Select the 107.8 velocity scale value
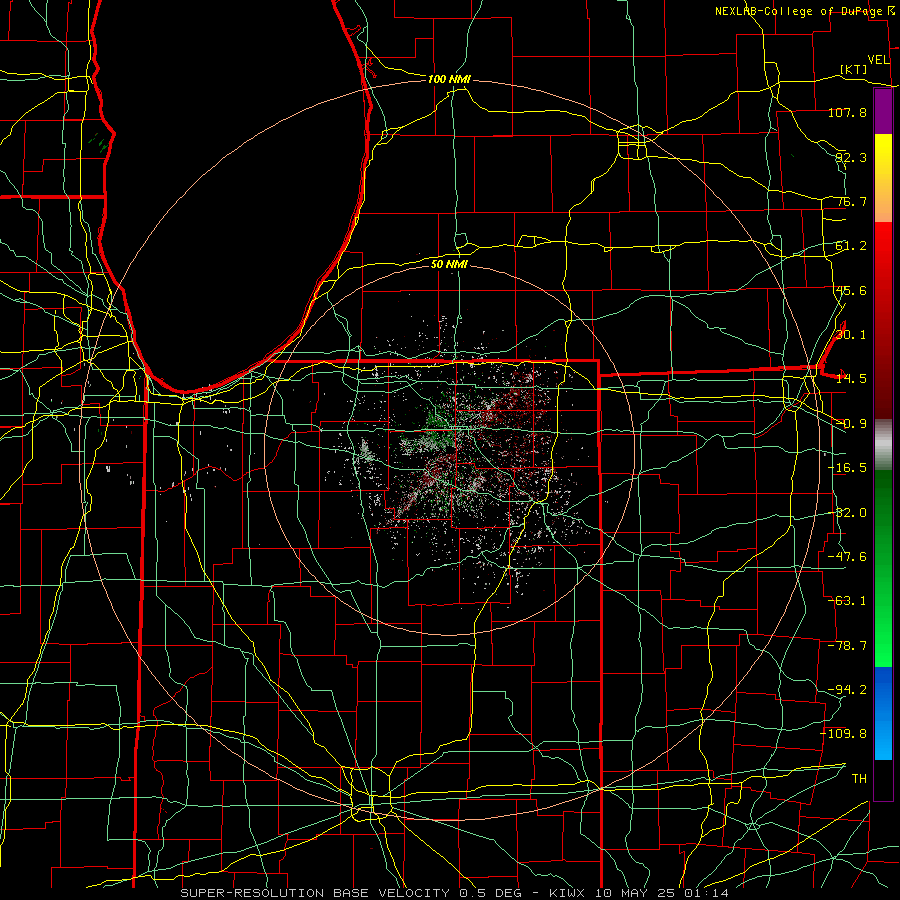The image size is (900, 900). 847,112
